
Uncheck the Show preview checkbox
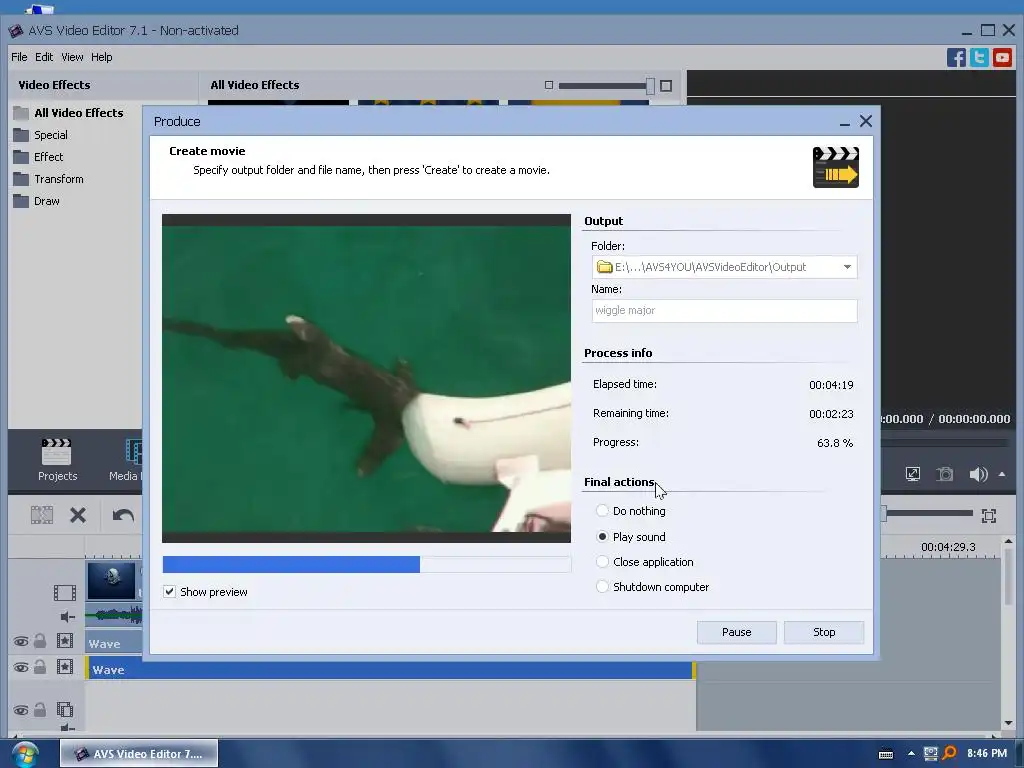click(169, 592)
